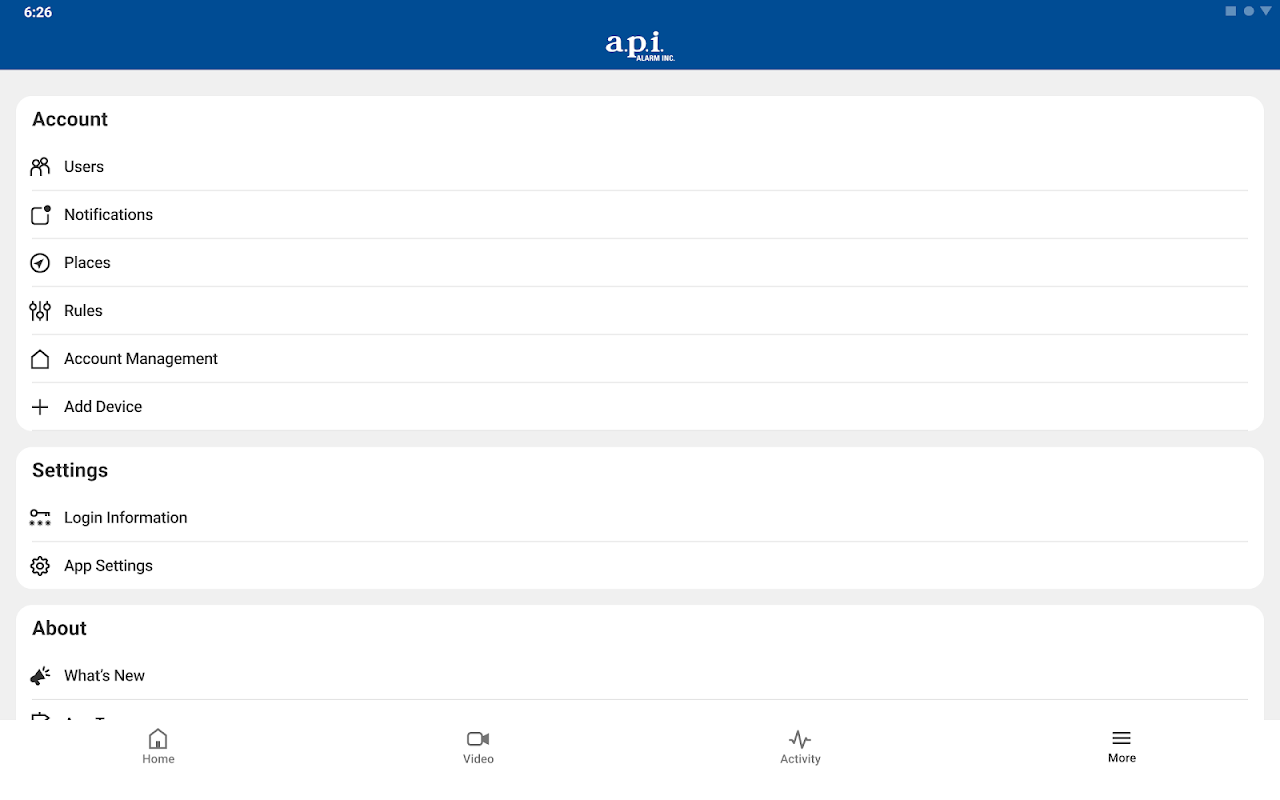Viewport: 1280px width, 800px height.
Task: Open Login Information
Action: 640,518
